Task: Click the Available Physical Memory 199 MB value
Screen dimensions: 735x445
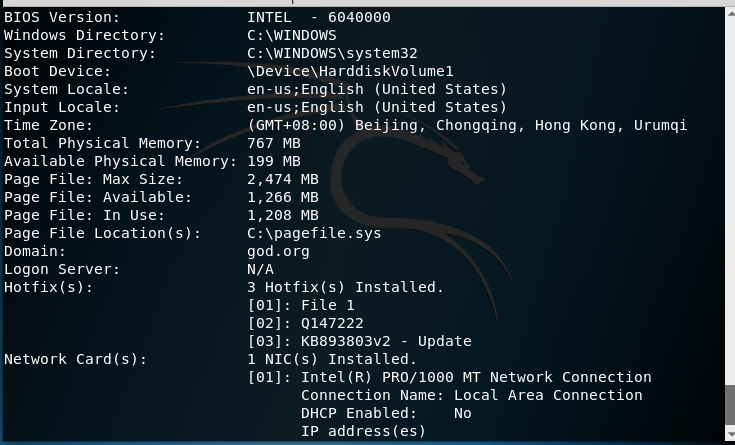Action: (274, 161)
